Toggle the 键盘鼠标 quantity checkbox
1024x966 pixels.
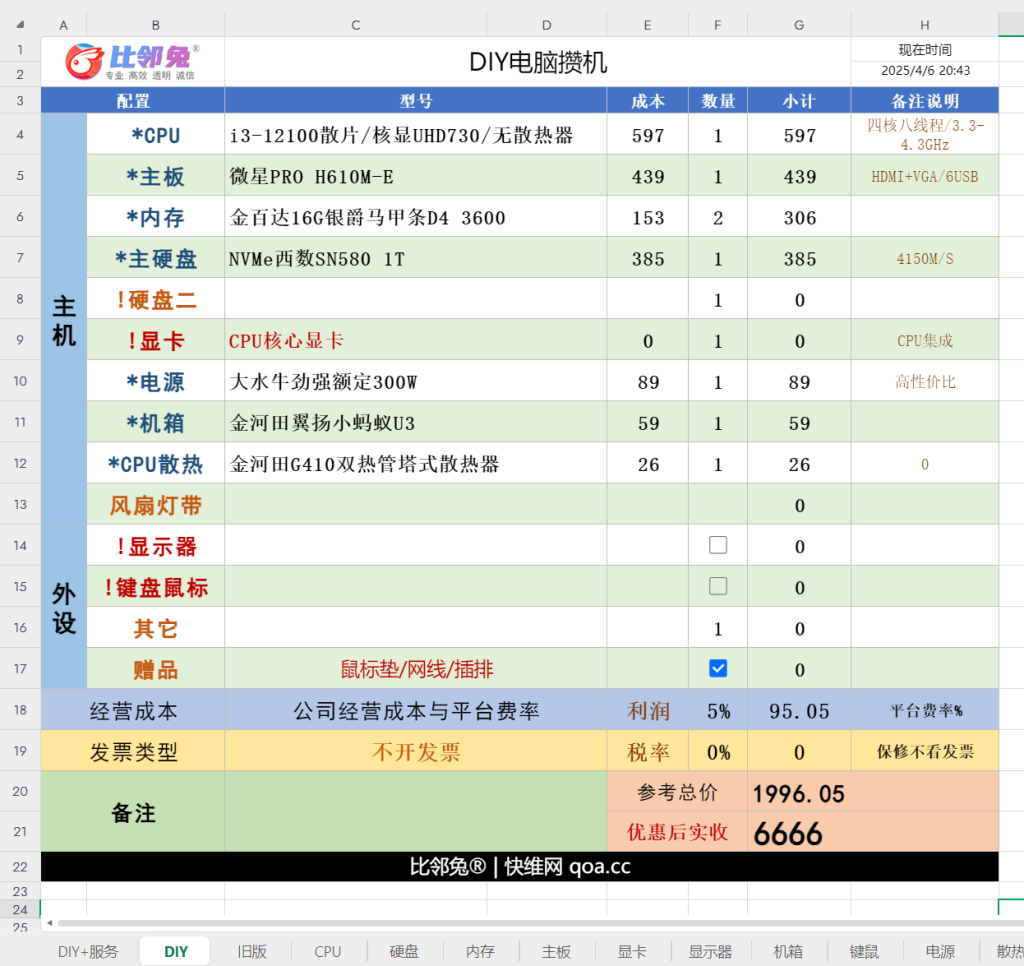pos(718,586)
